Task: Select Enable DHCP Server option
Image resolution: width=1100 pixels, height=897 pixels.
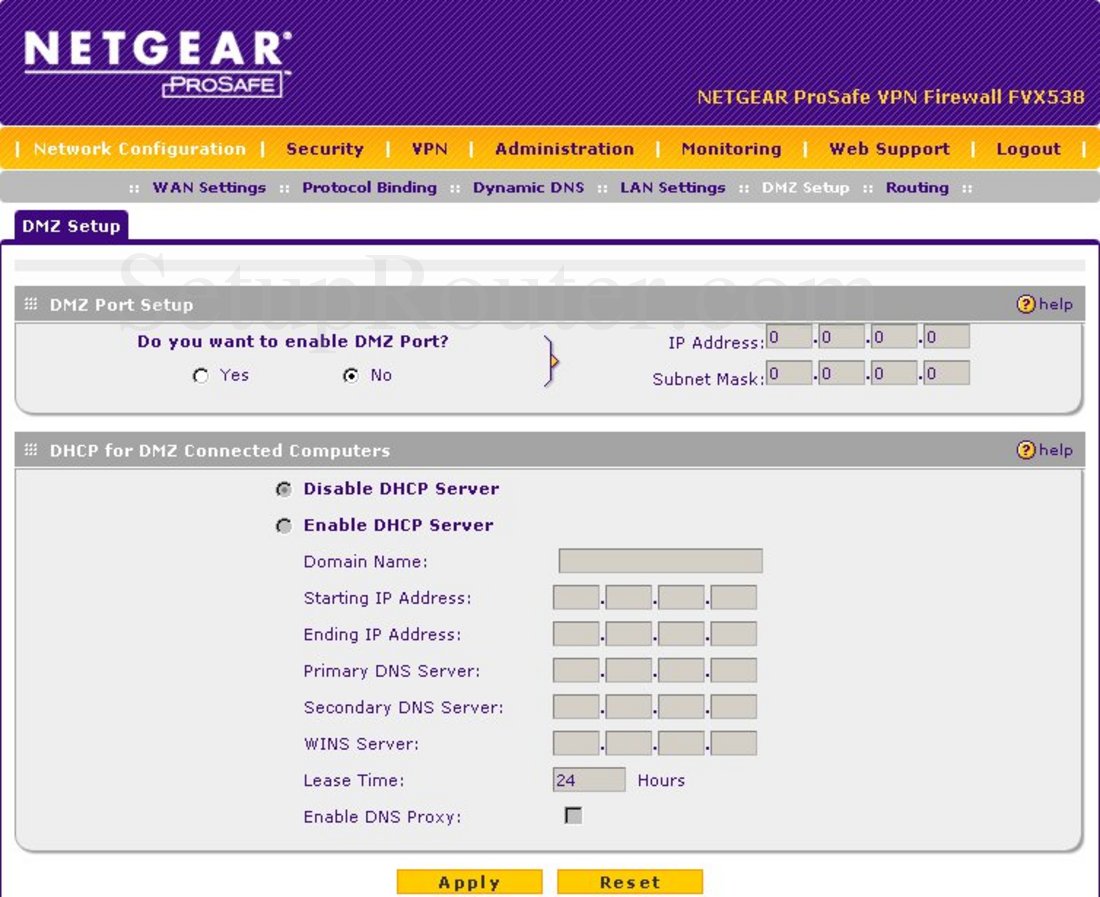Action: click(284, 525)
